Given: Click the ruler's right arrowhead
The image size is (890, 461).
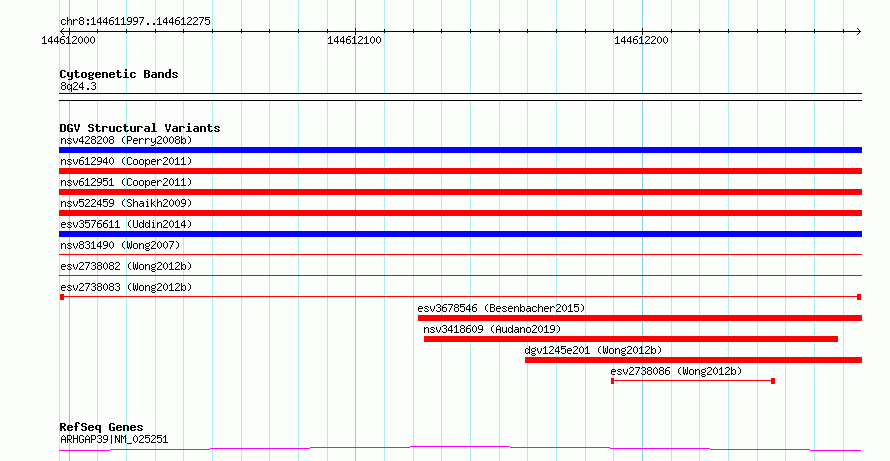Looking at the screenshot, I should pos(858,32).
